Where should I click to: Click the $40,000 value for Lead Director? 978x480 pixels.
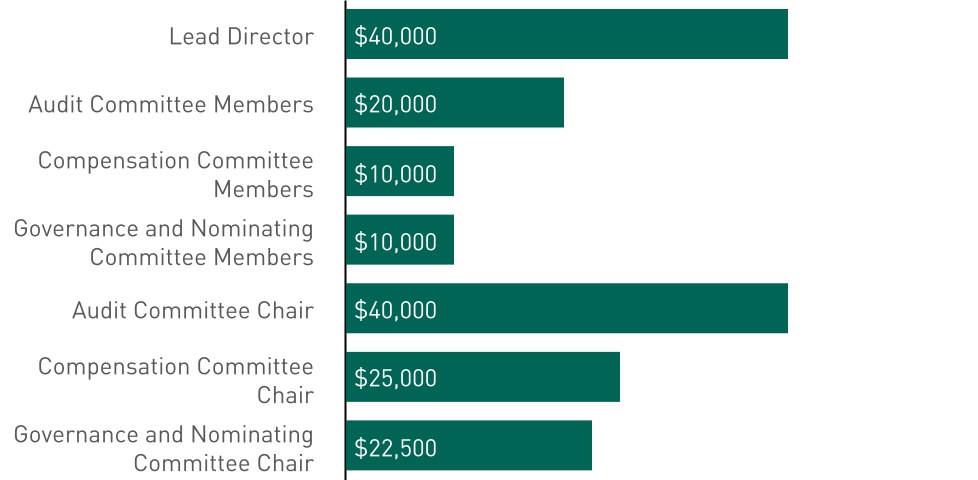396,36
